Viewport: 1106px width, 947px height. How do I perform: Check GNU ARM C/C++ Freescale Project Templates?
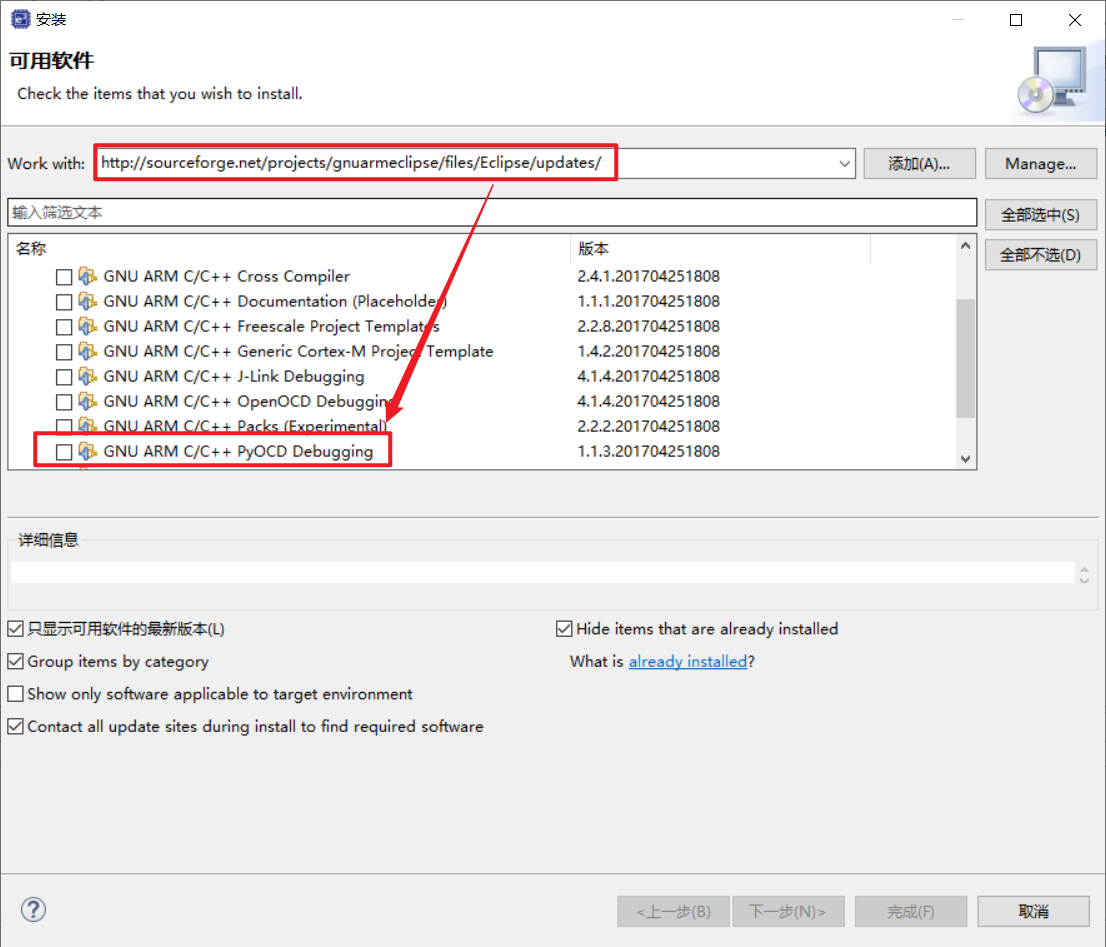coord(64,326)
